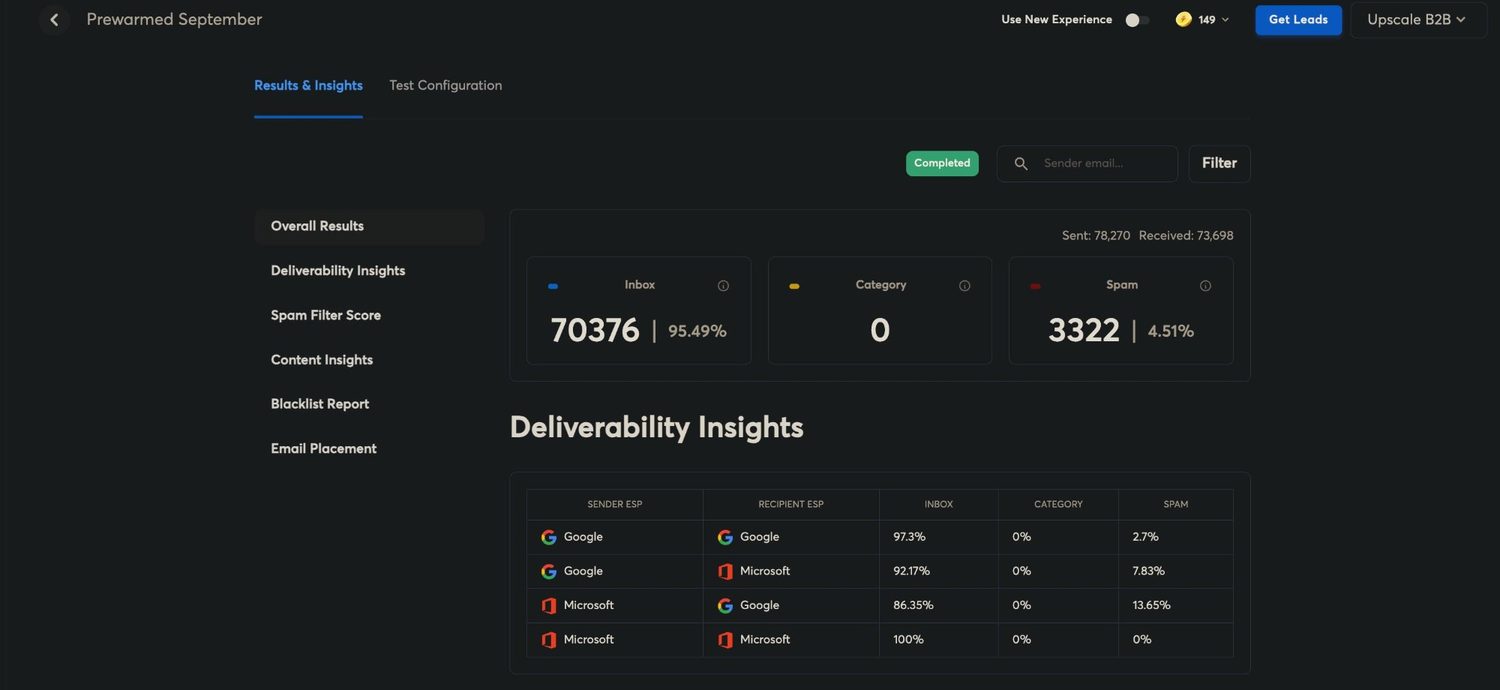Click the 7.83% spam value

point(1148,571)
